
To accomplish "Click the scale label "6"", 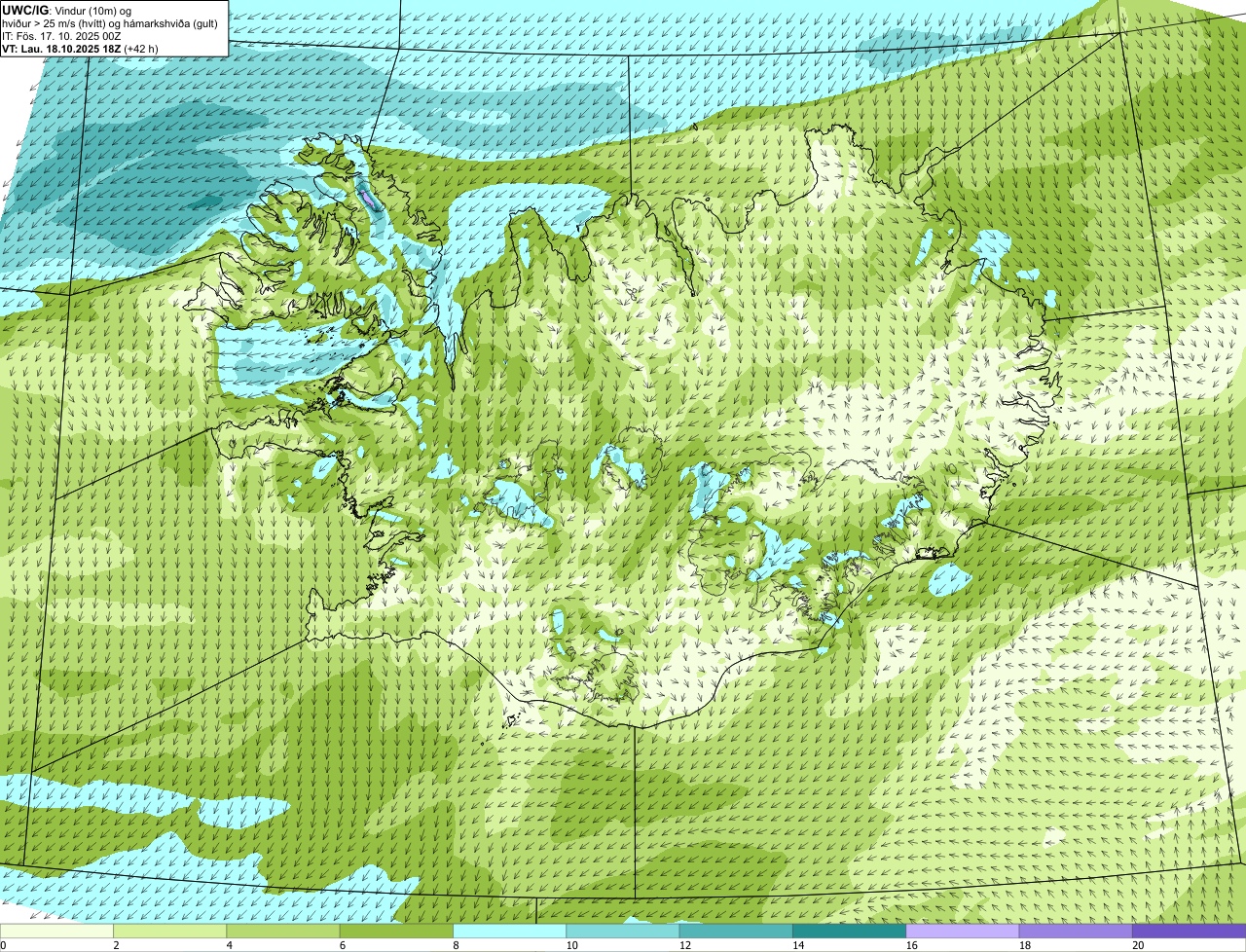I will pos(342,945).
